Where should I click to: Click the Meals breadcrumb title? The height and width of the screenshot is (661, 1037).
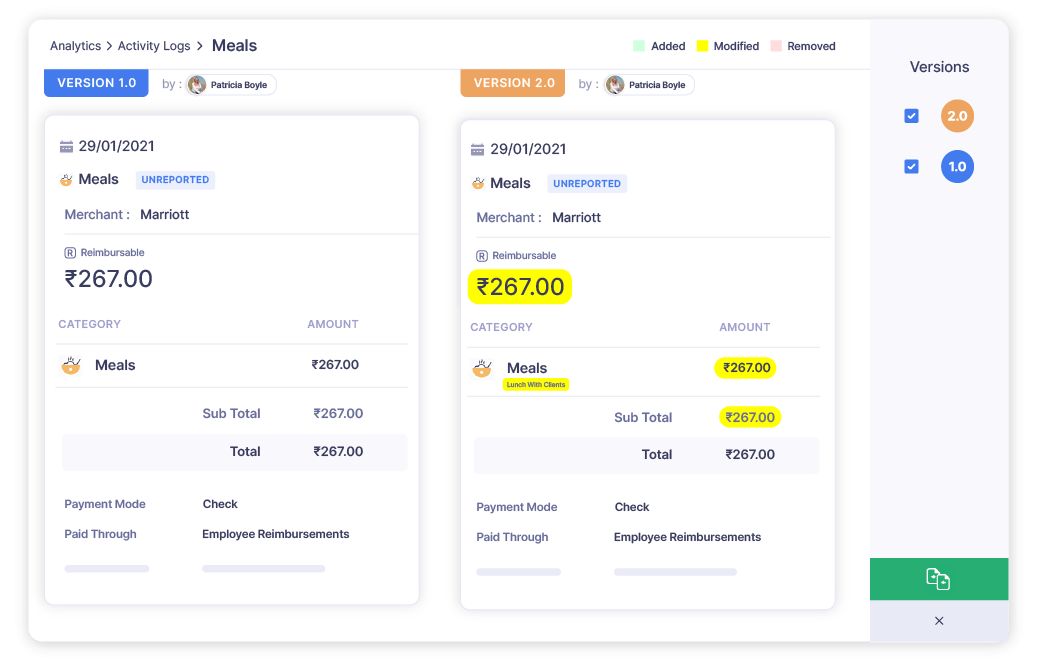pyautogui.click(x=234, y=45)
